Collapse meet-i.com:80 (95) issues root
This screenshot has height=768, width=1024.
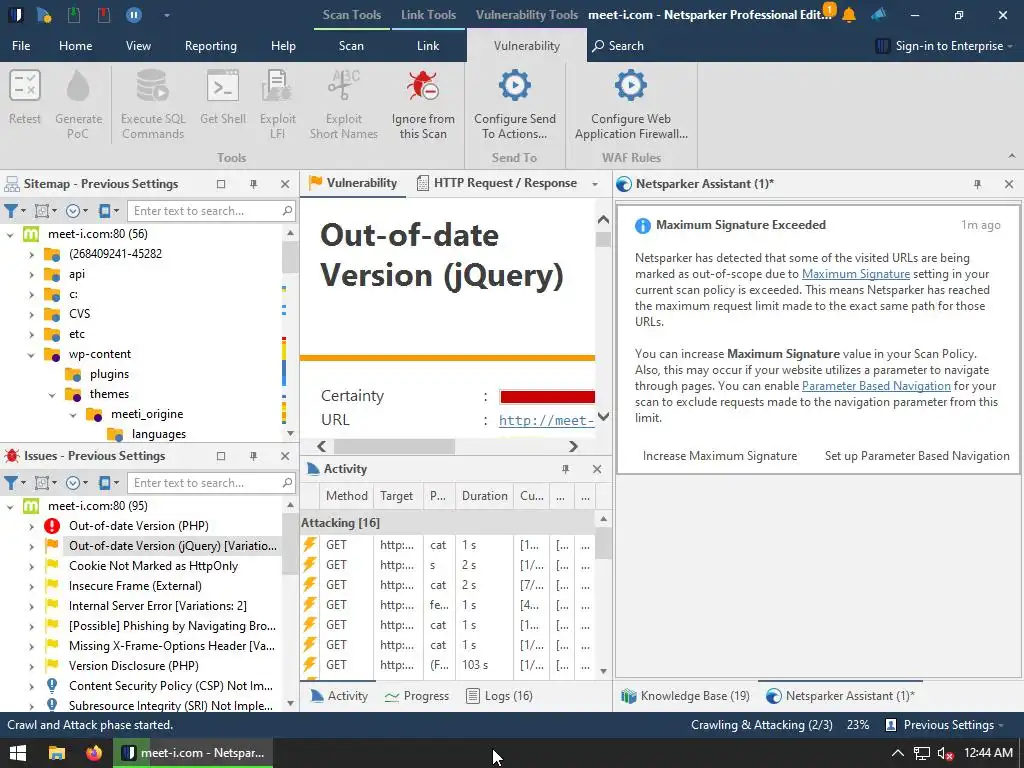(10, 506)
